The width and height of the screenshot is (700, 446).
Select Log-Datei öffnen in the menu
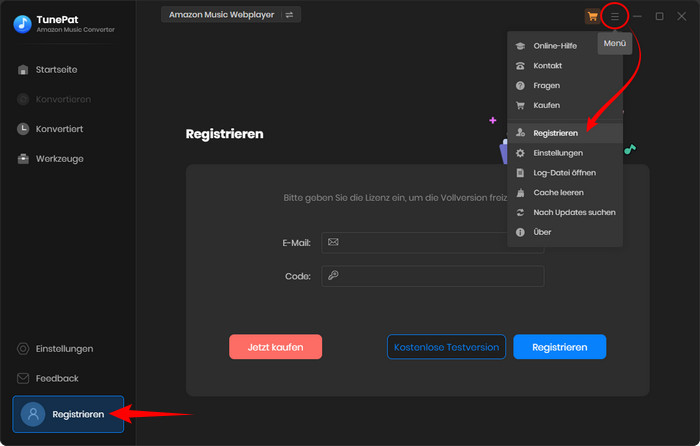pos(564,173)
